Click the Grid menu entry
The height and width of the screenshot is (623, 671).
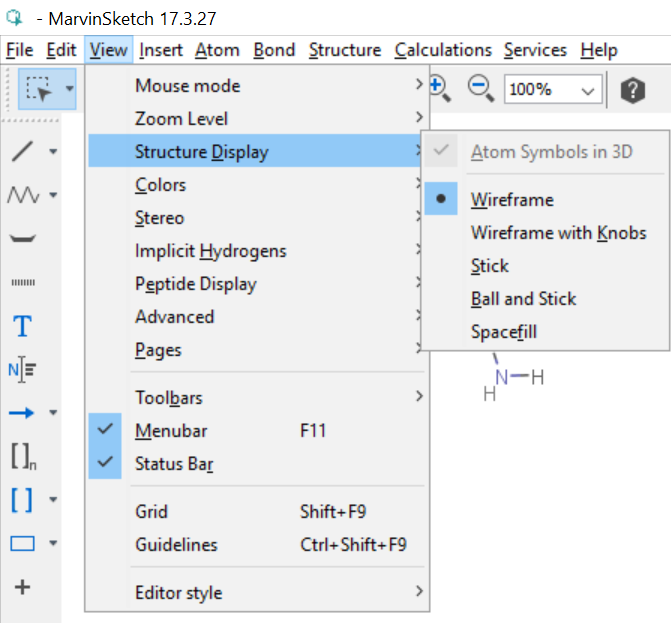tap(152, 512)
